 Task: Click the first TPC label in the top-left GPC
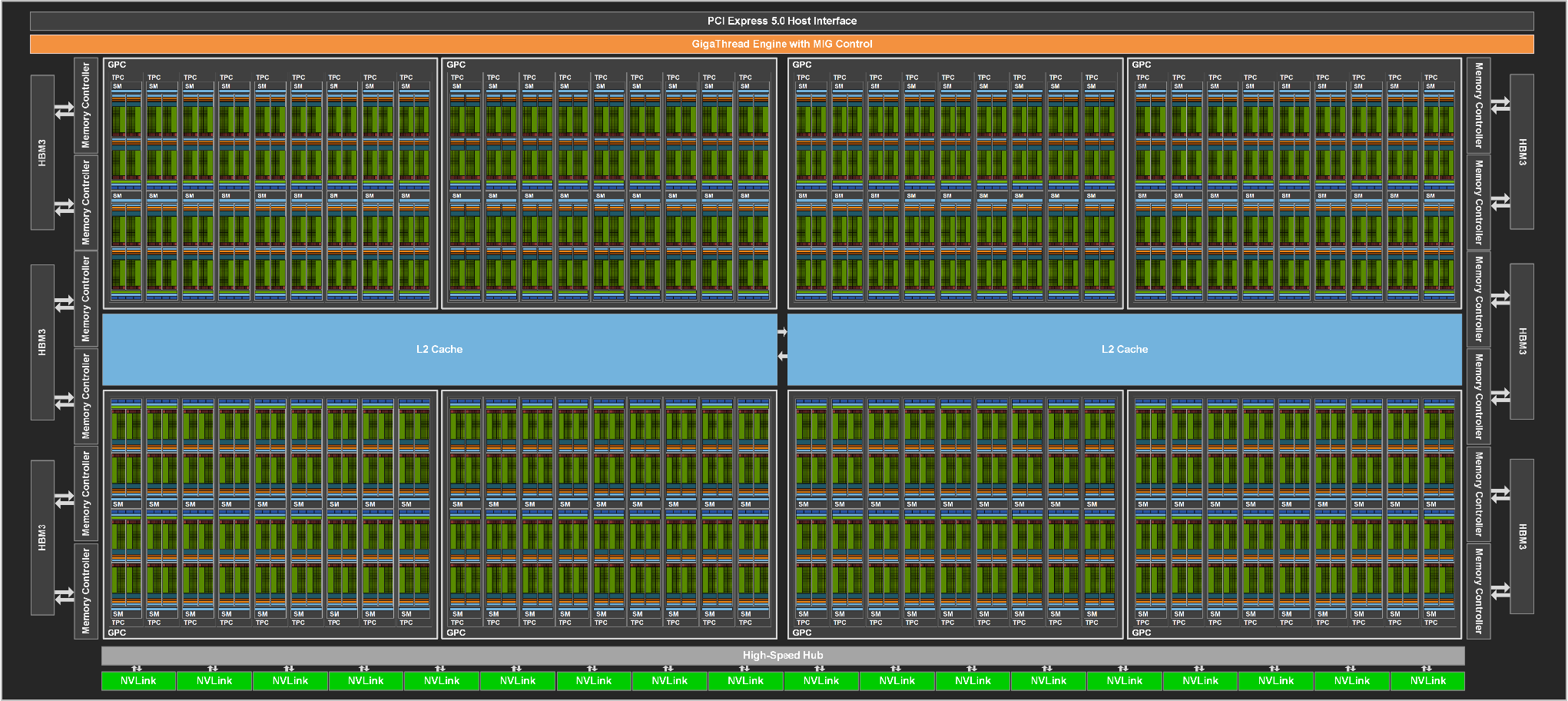(x=118, y=77)
